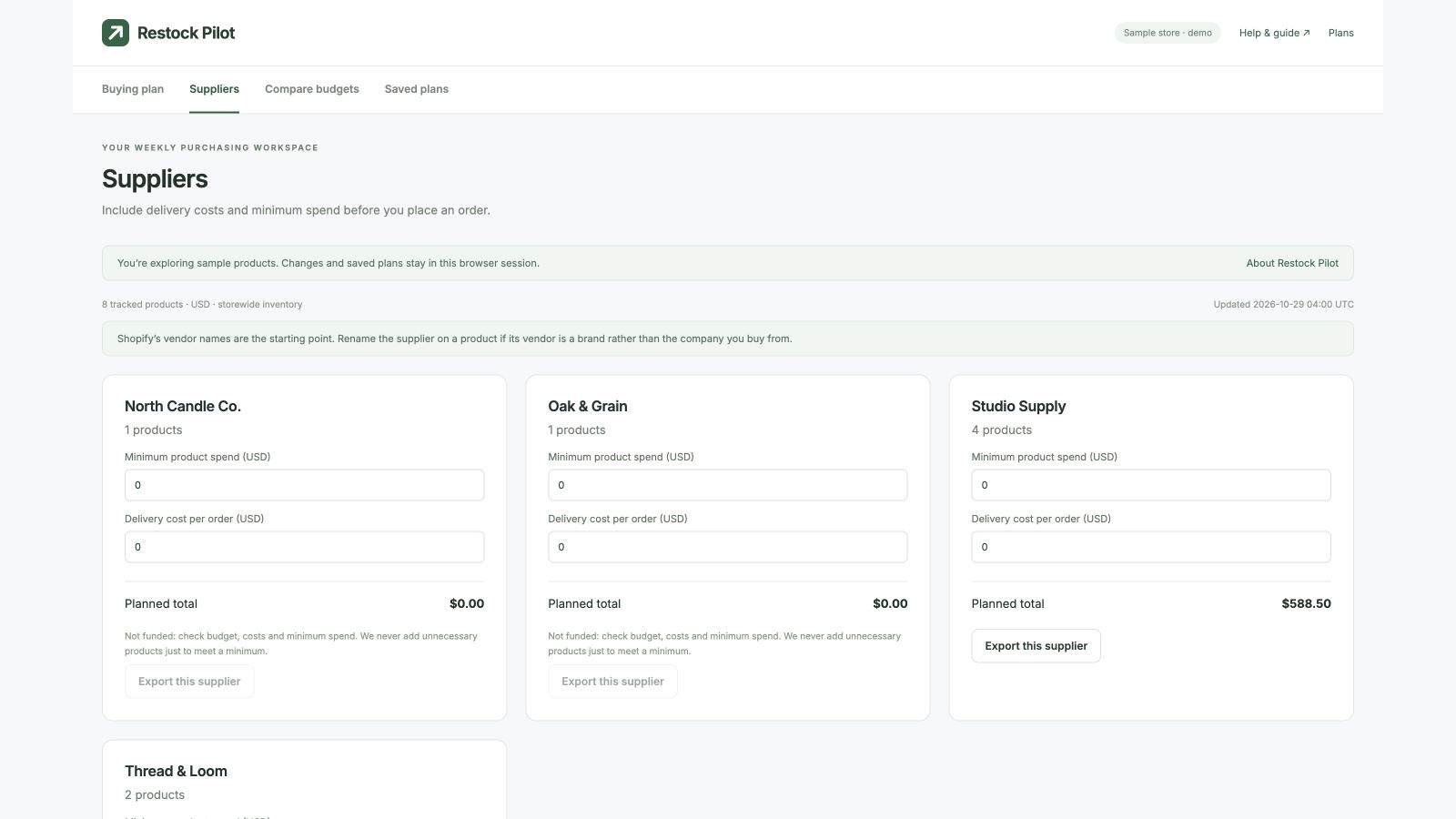Edit Oak & Grain minimum product spend field
1456x819 pixels.
(x=727, y=485)
